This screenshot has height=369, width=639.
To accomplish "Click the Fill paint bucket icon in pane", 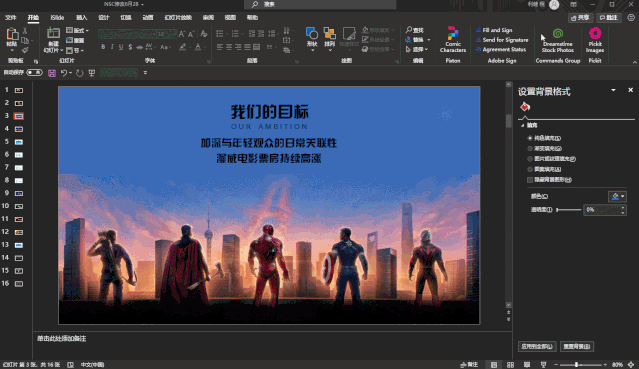I will pos(525,107).
